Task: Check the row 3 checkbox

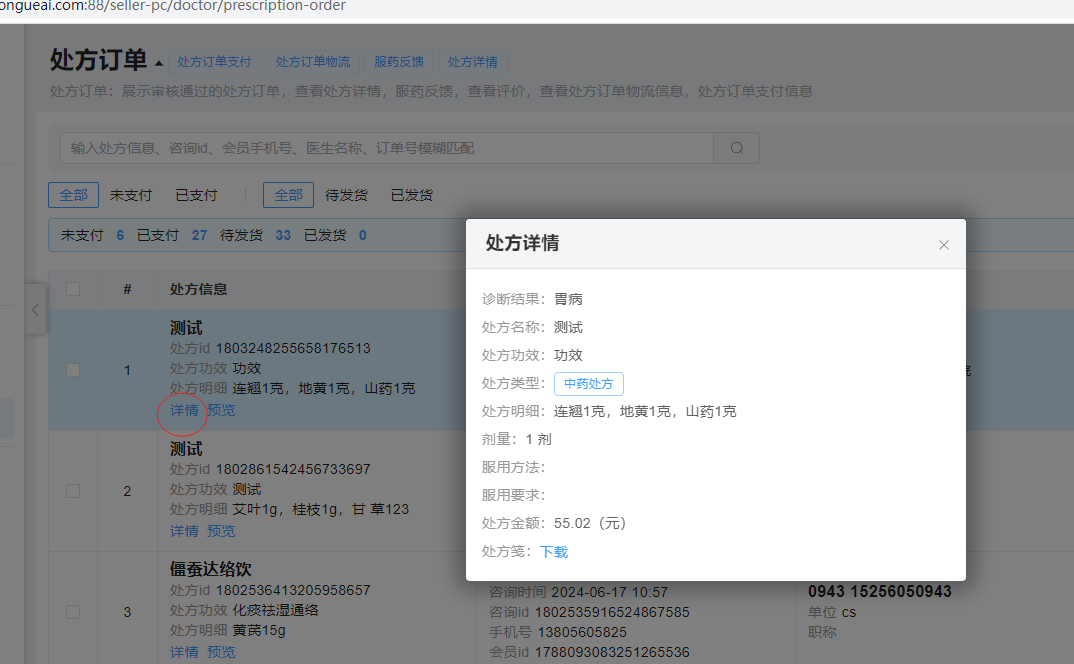Action: [73, 612]
